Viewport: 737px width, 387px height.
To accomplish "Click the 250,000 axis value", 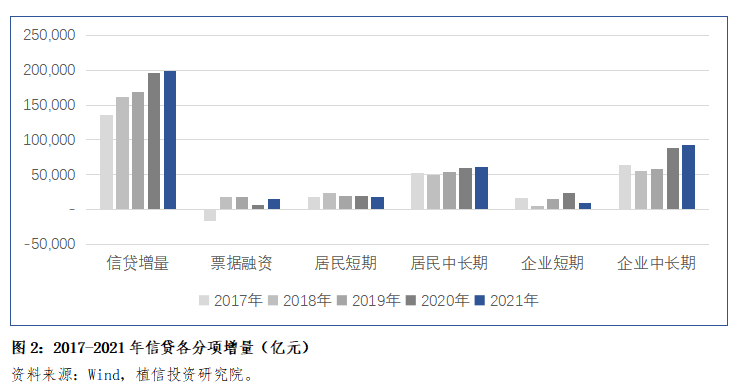I will coord(49,35).
